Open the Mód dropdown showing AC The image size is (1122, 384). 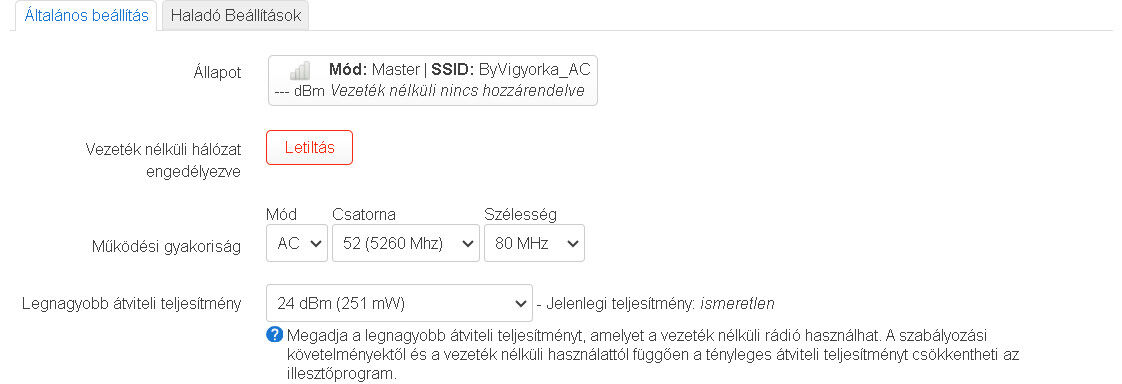[297, 243]
